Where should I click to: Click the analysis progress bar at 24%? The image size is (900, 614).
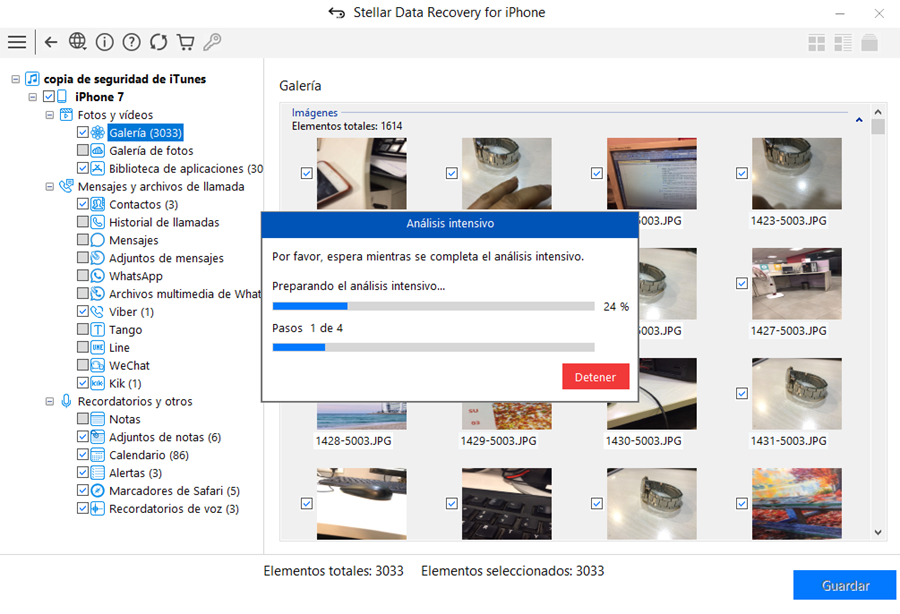433,306
